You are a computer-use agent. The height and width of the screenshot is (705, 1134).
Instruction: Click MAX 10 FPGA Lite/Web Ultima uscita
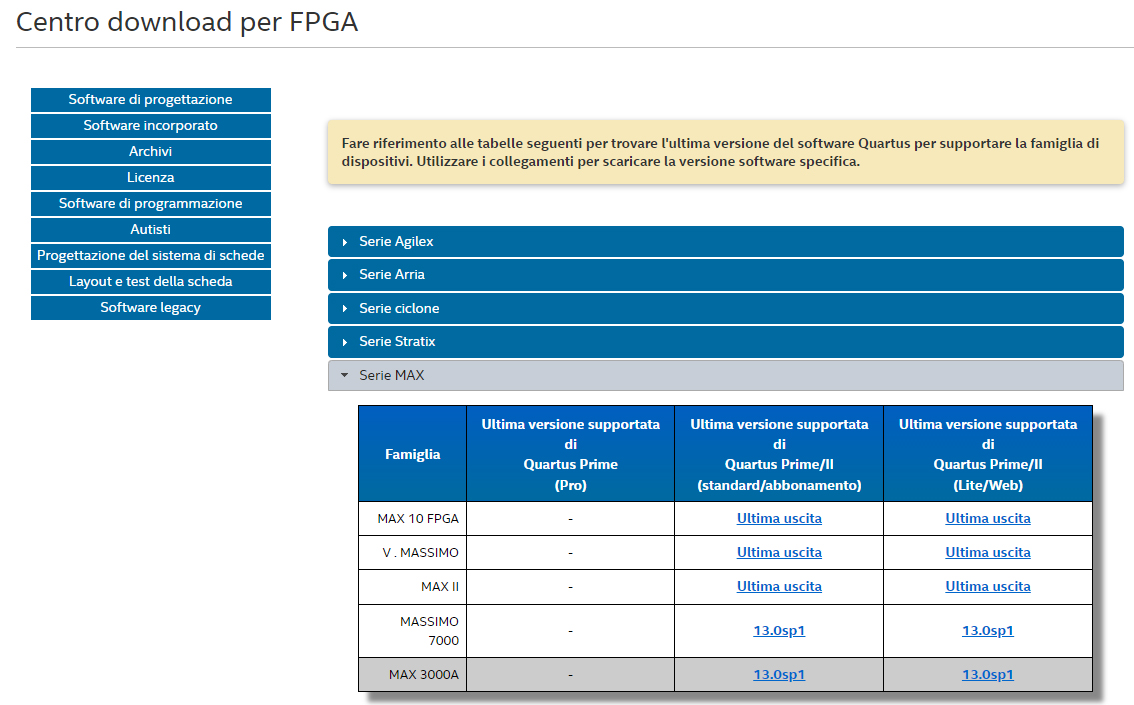[x=988, y=519]
